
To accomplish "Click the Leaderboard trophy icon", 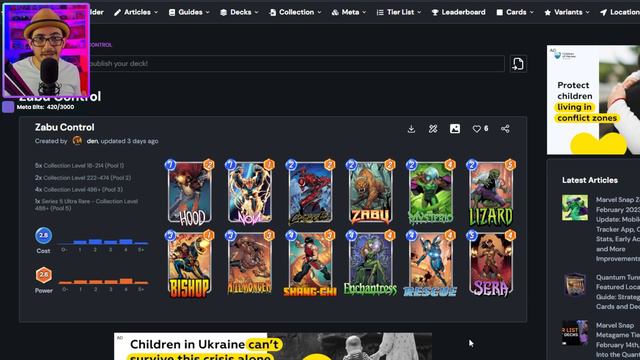I will 435,13.
